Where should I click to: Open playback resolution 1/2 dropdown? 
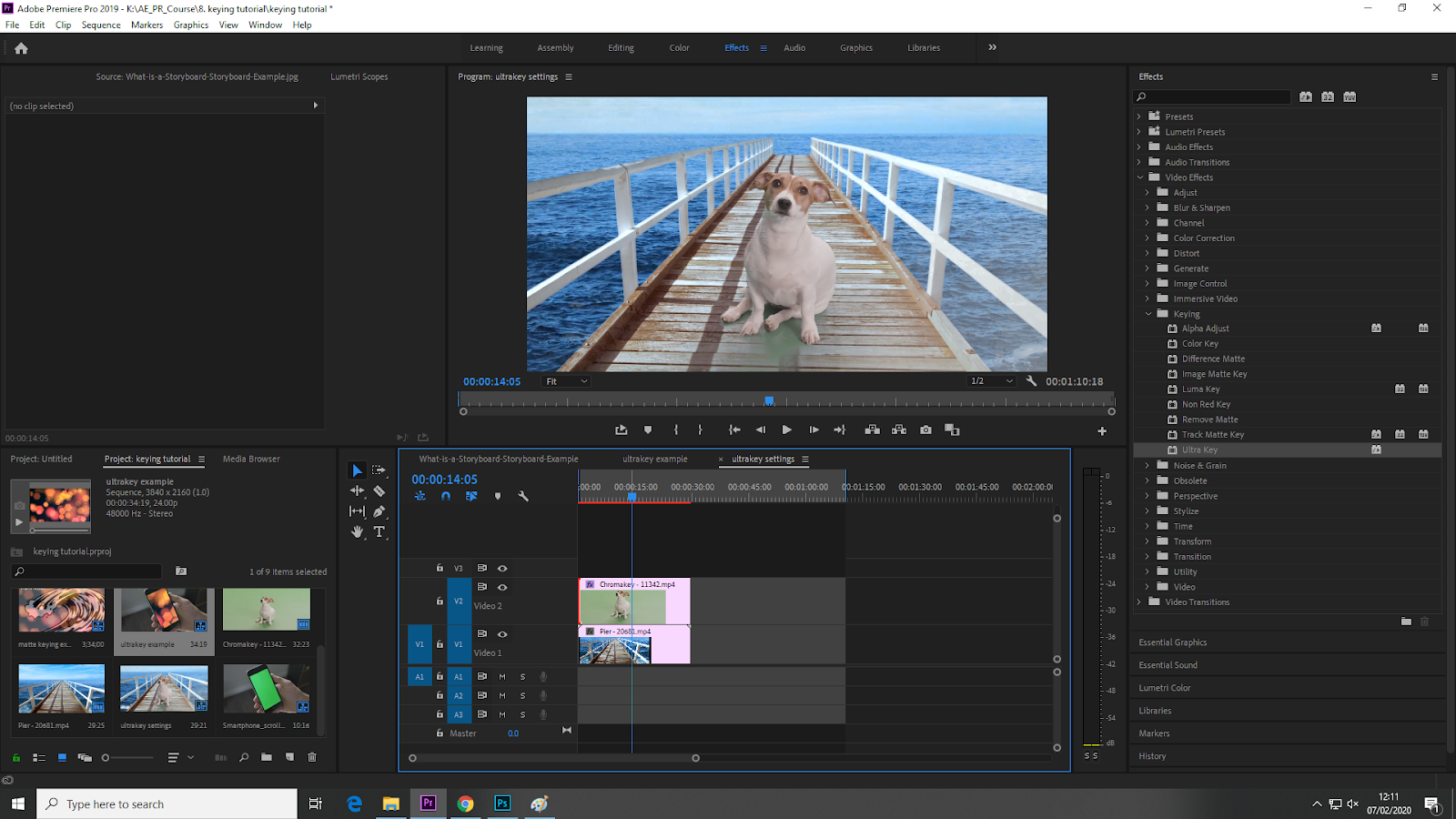(991, 381)
